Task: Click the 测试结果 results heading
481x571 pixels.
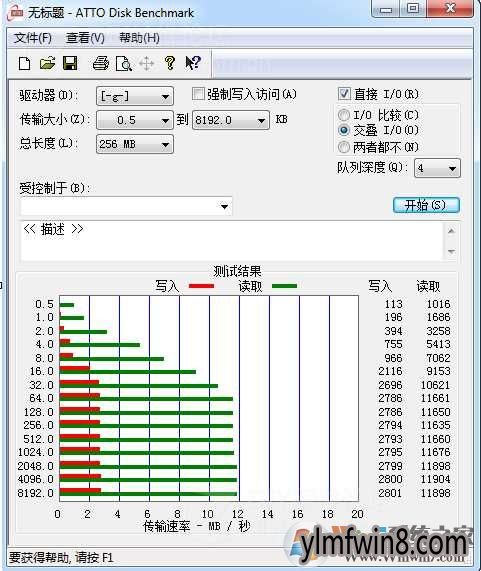Action: coord(237,271)
